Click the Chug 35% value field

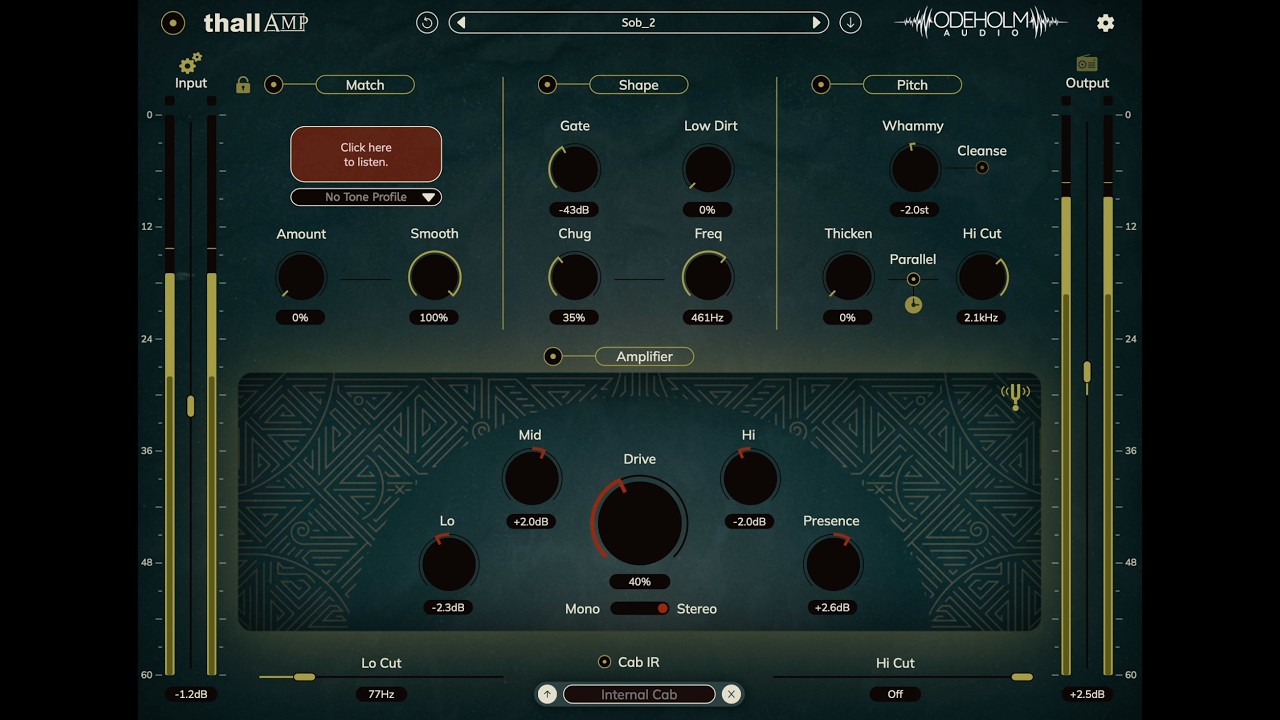coord(574,317)
